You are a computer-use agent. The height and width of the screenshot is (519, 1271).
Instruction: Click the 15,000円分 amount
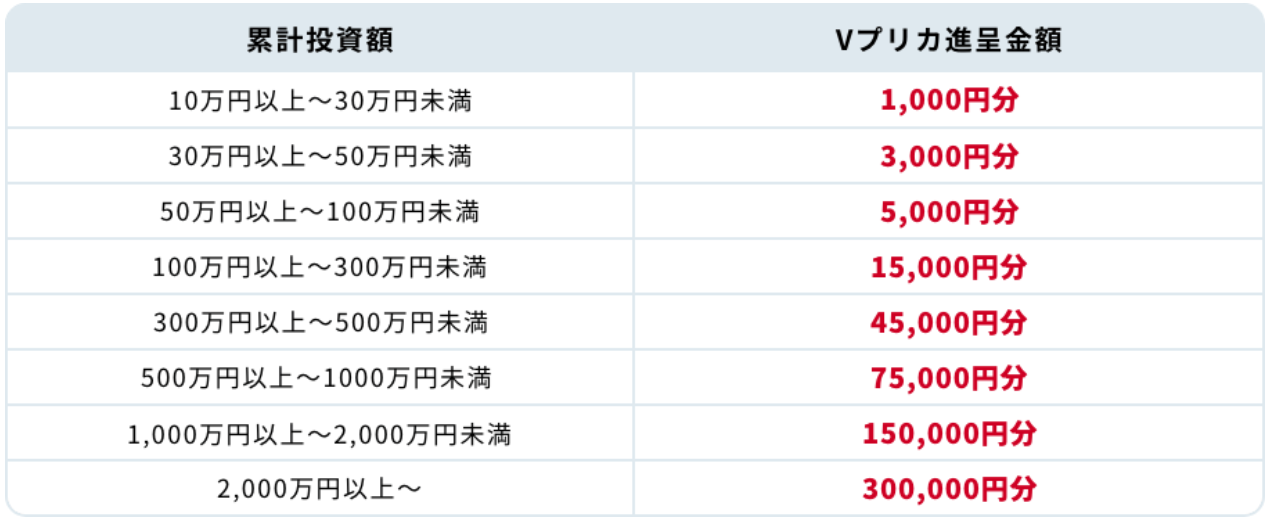pyautogui.click(x=949, y=268)
